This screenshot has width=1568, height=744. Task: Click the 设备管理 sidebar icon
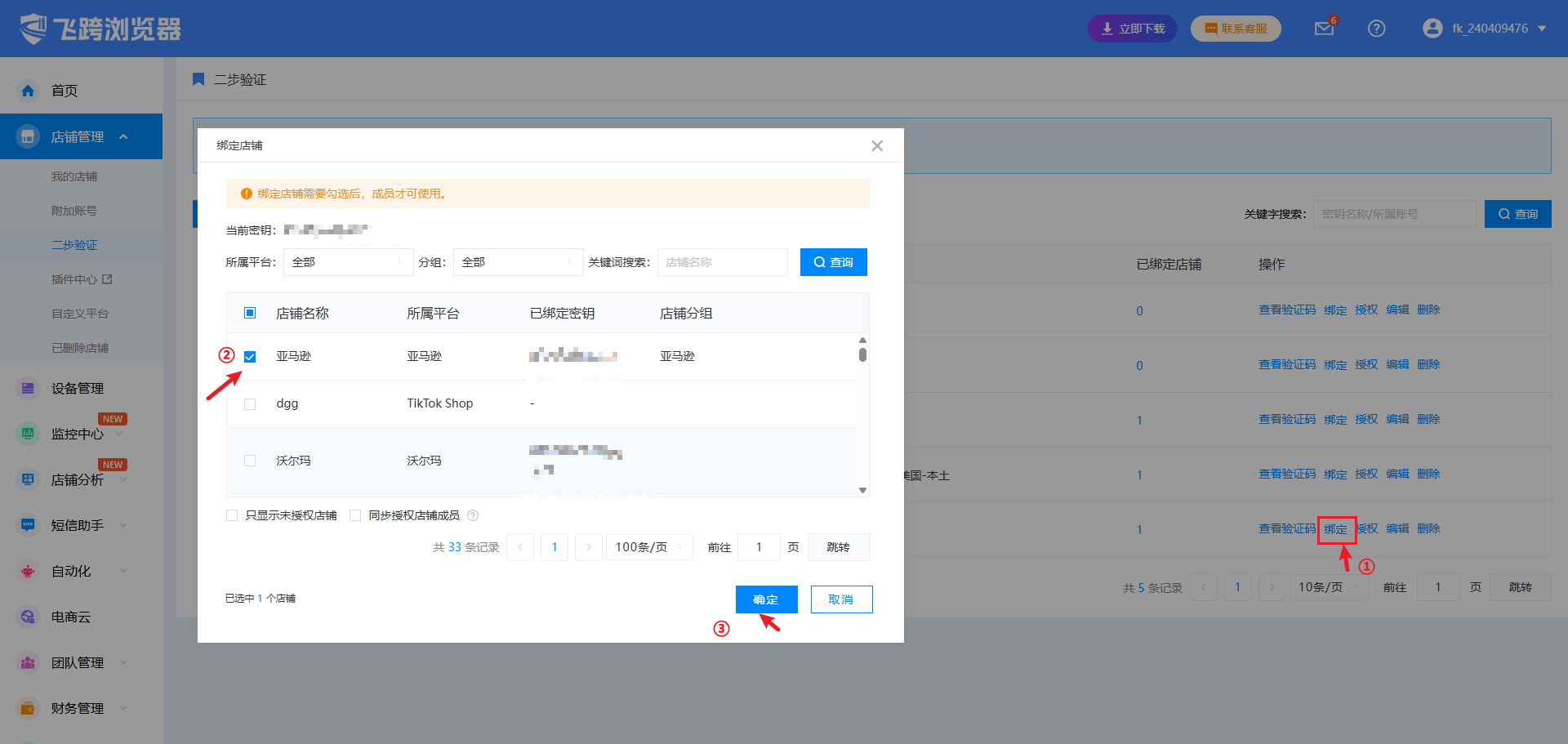click(28, 389)
